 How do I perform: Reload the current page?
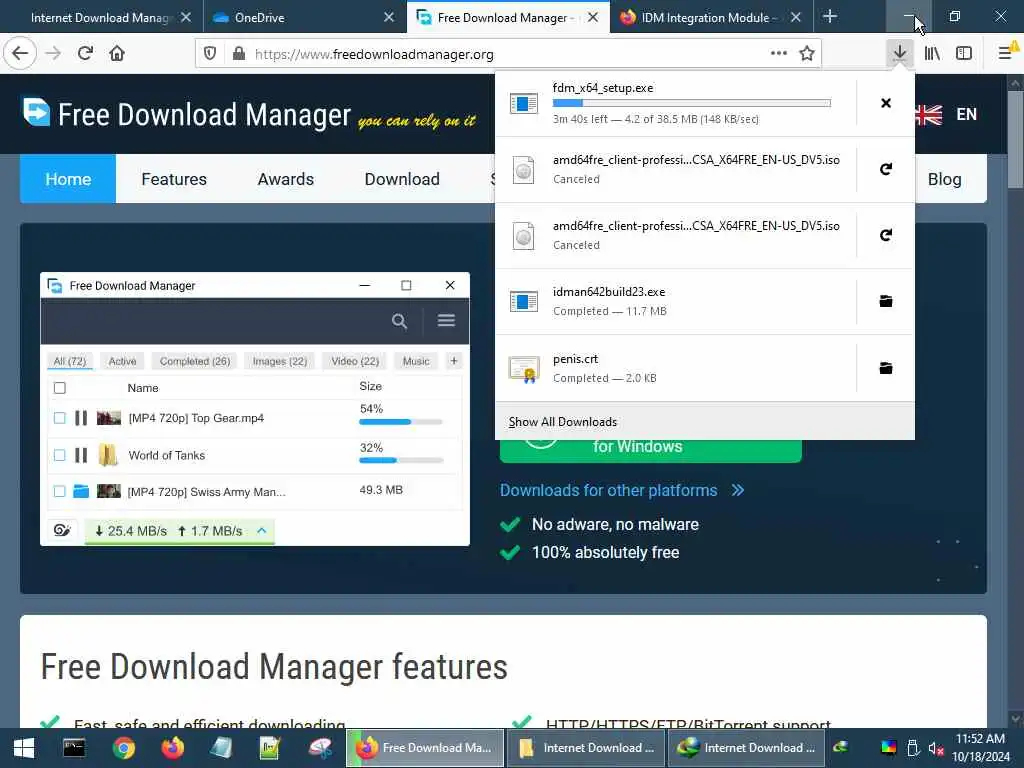(x=85, y=54)
